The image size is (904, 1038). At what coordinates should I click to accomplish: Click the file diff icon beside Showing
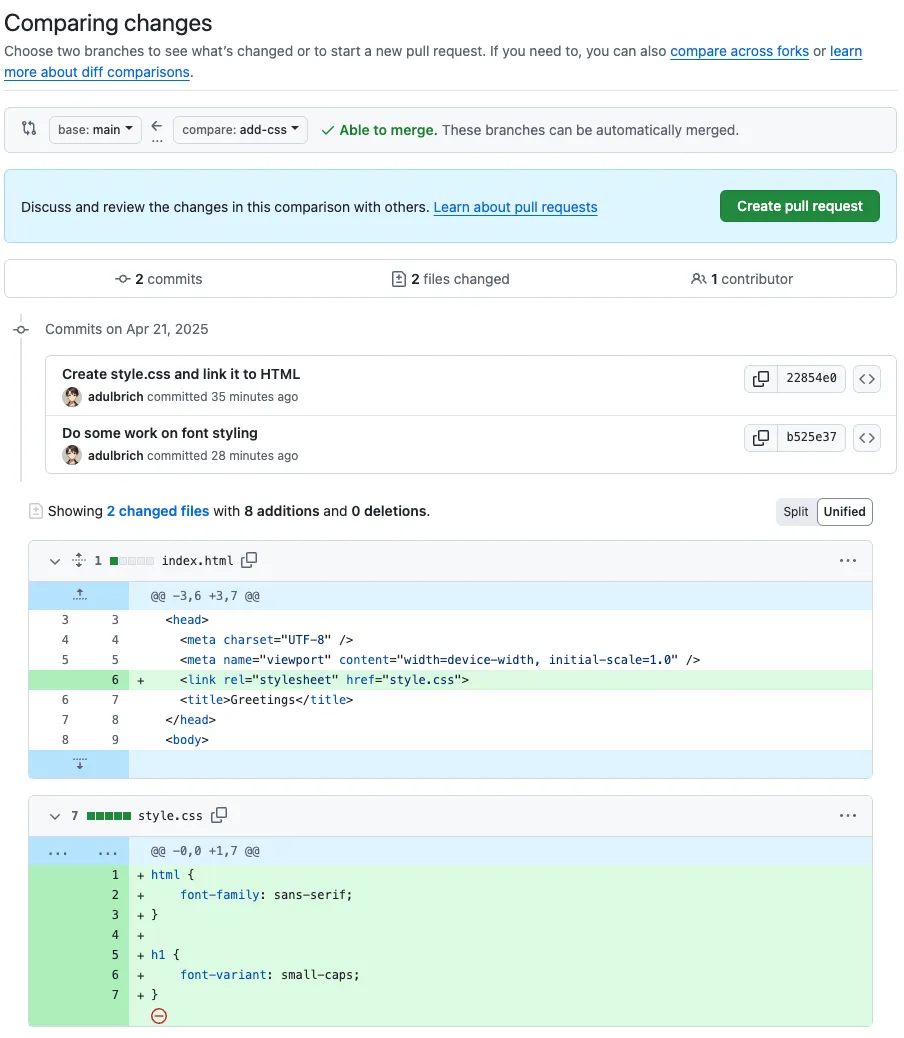[36, 511]
